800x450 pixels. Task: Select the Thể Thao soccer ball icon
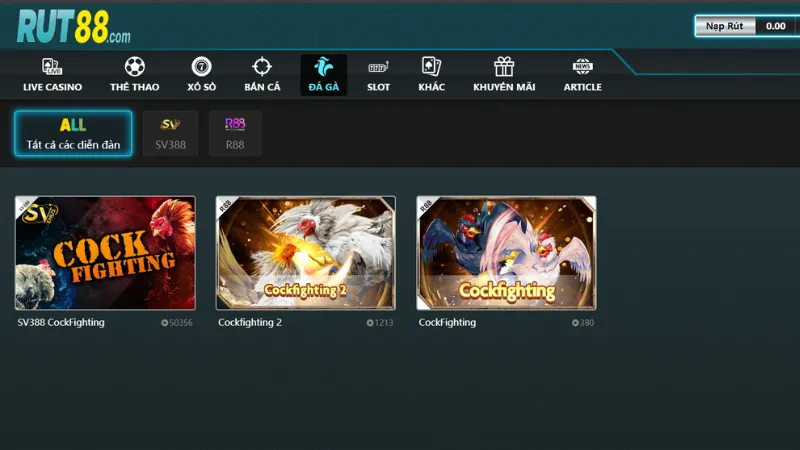135,66
